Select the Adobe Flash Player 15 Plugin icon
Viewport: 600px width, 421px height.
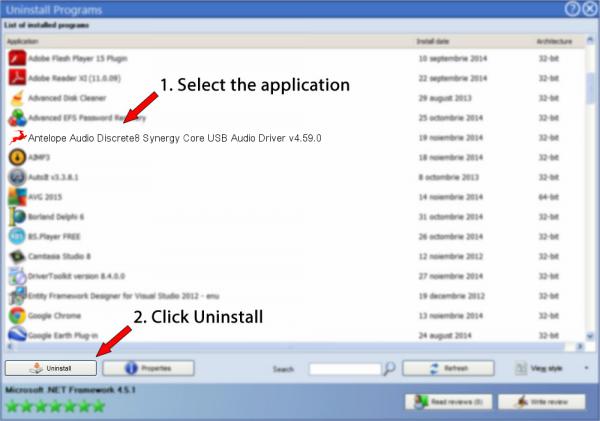(17, 59)
